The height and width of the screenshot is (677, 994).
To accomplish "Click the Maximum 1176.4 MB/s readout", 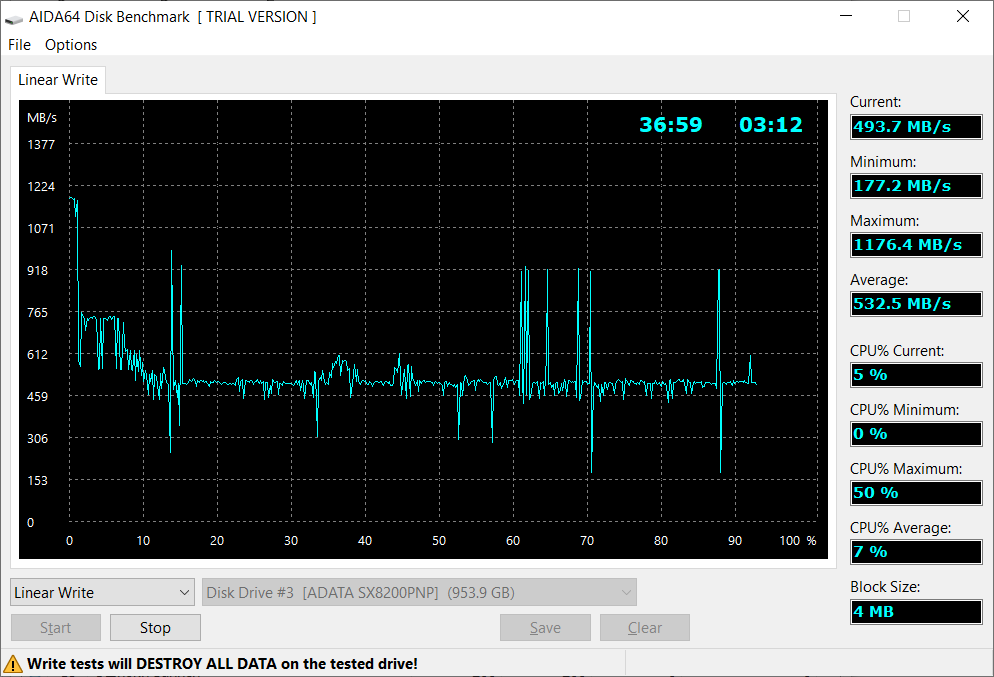I will [916, 245].
